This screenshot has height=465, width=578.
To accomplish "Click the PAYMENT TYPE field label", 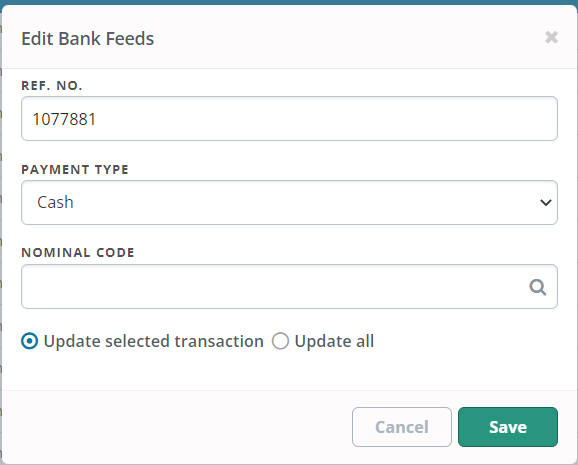I will (75, 170).
